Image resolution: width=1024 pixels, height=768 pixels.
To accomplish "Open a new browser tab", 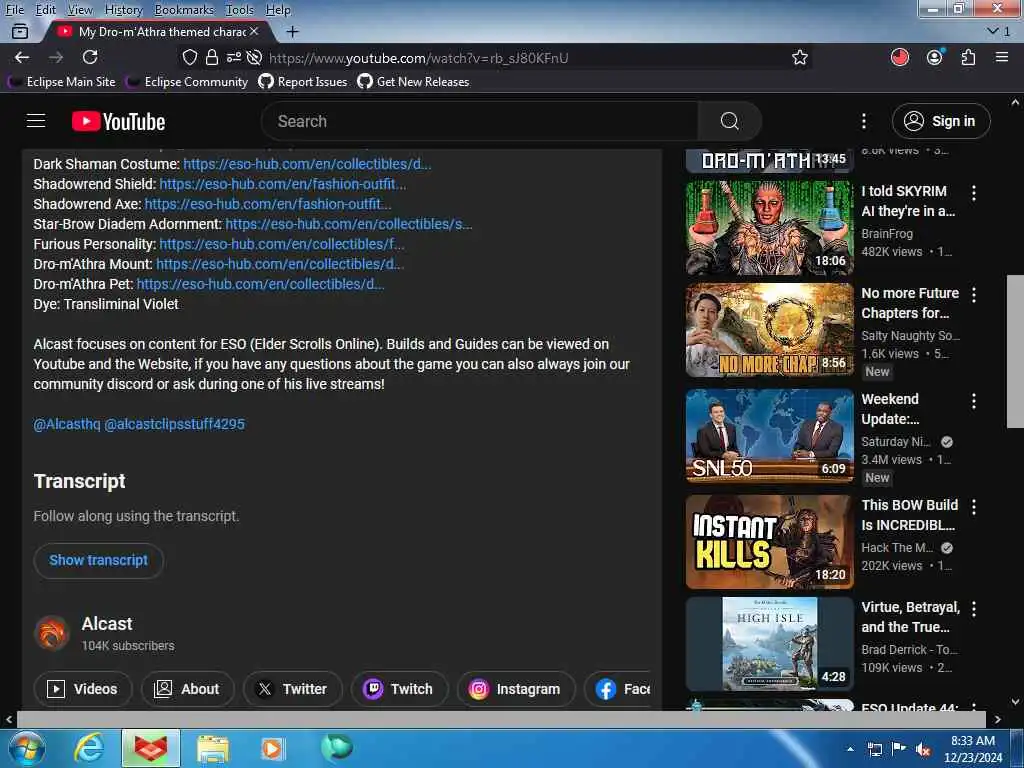I will coord(293,31).
